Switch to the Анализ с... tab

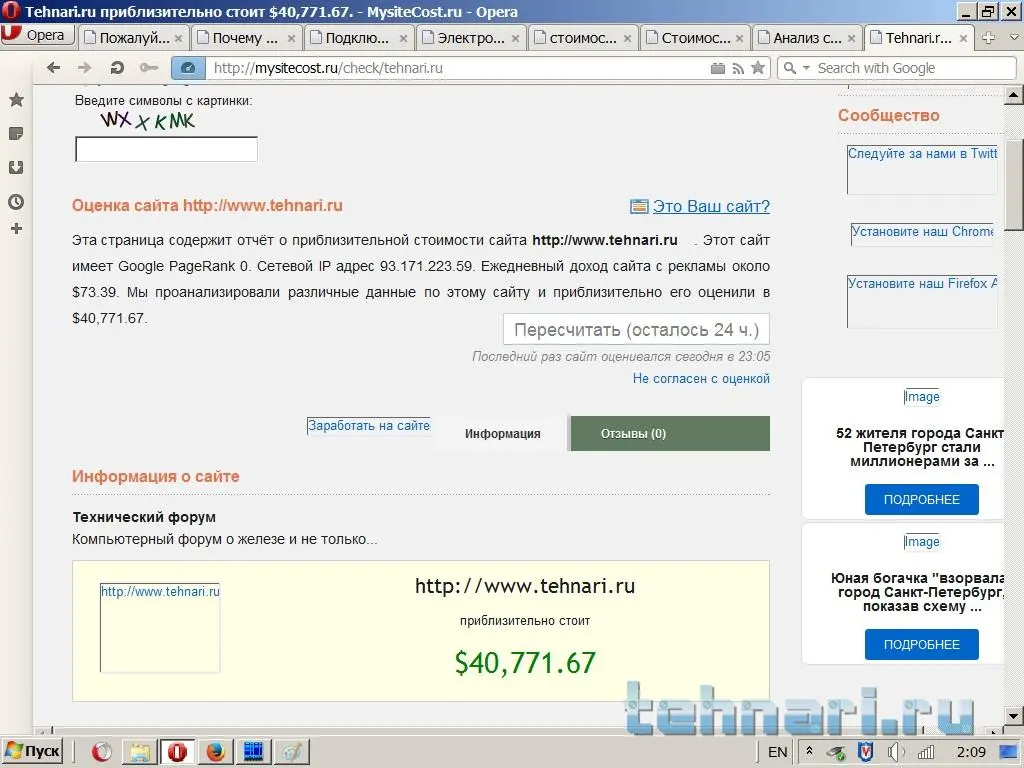807,38
